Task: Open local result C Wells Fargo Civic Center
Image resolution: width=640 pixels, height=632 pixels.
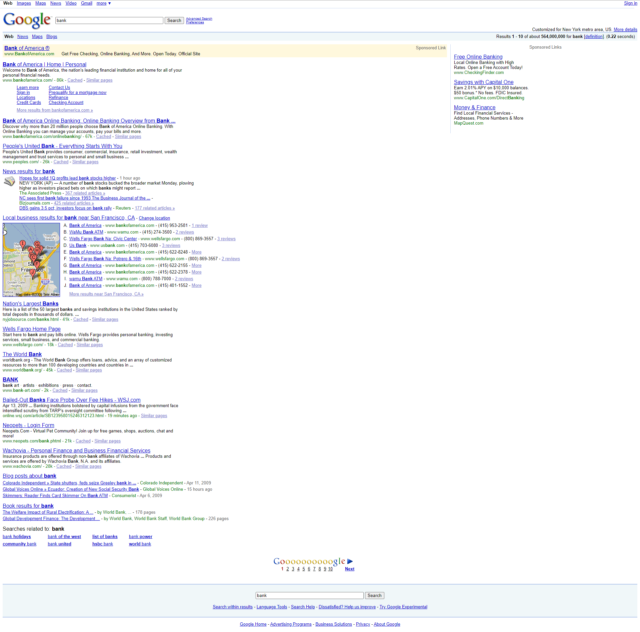Action: (x=103, y=239)
